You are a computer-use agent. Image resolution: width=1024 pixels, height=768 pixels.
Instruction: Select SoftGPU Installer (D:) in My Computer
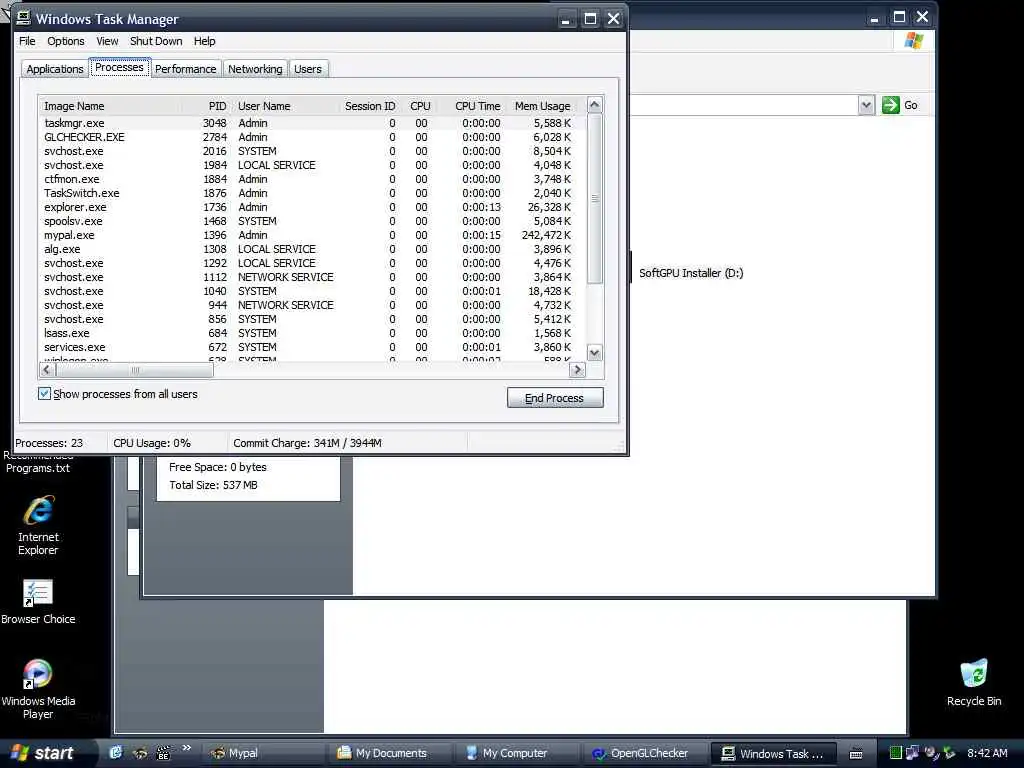pyautogui.click(x=691, y=273)
